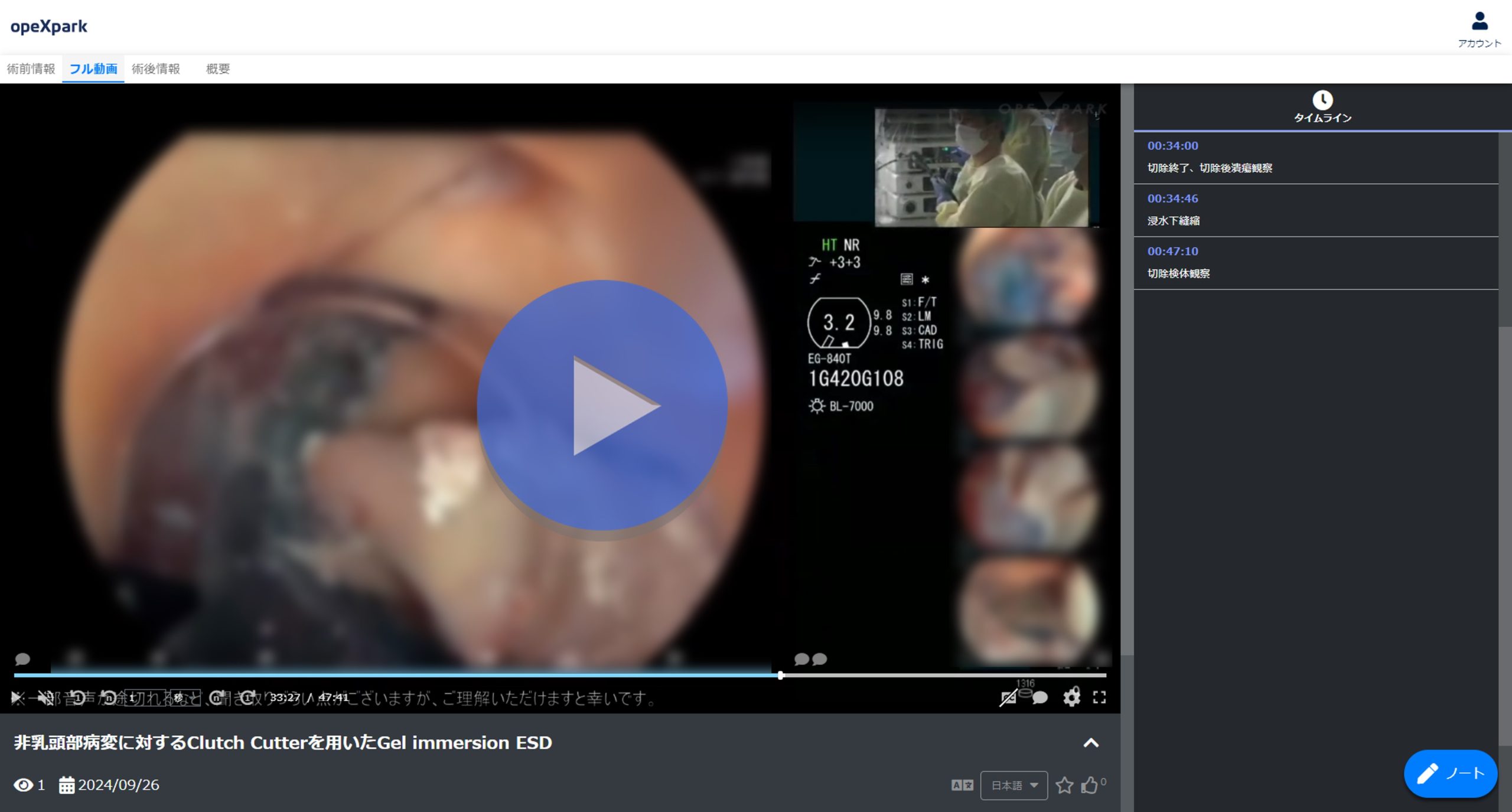Viewport: 1512px width, 812px height.
Task: Click the 2024/09/26 date text
Action: (119, 785)
